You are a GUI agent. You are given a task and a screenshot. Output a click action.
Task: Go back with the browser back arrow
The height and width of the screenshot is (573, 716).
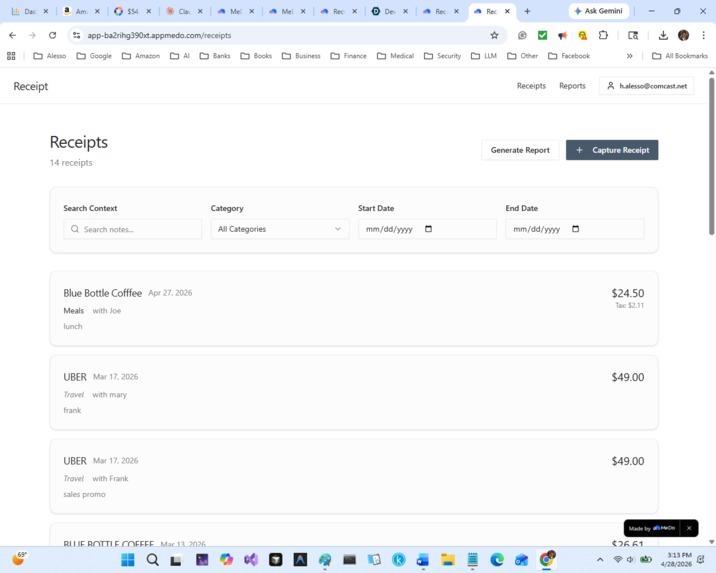click(x=12, y=35)
